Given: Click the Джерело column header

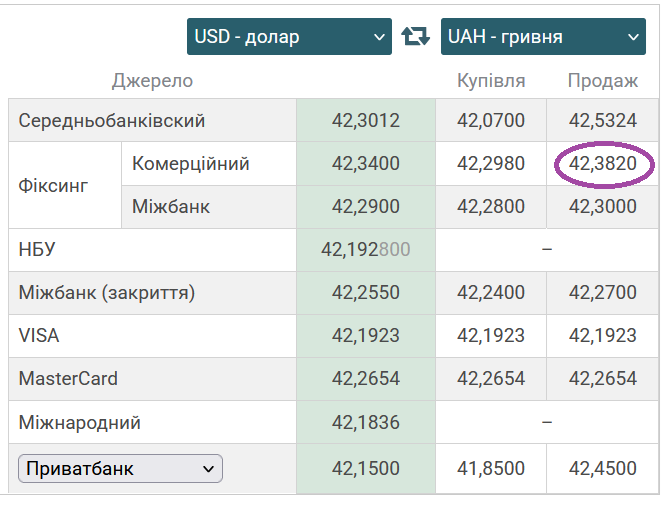Looking at the screenshot, I should click(152, 81).
